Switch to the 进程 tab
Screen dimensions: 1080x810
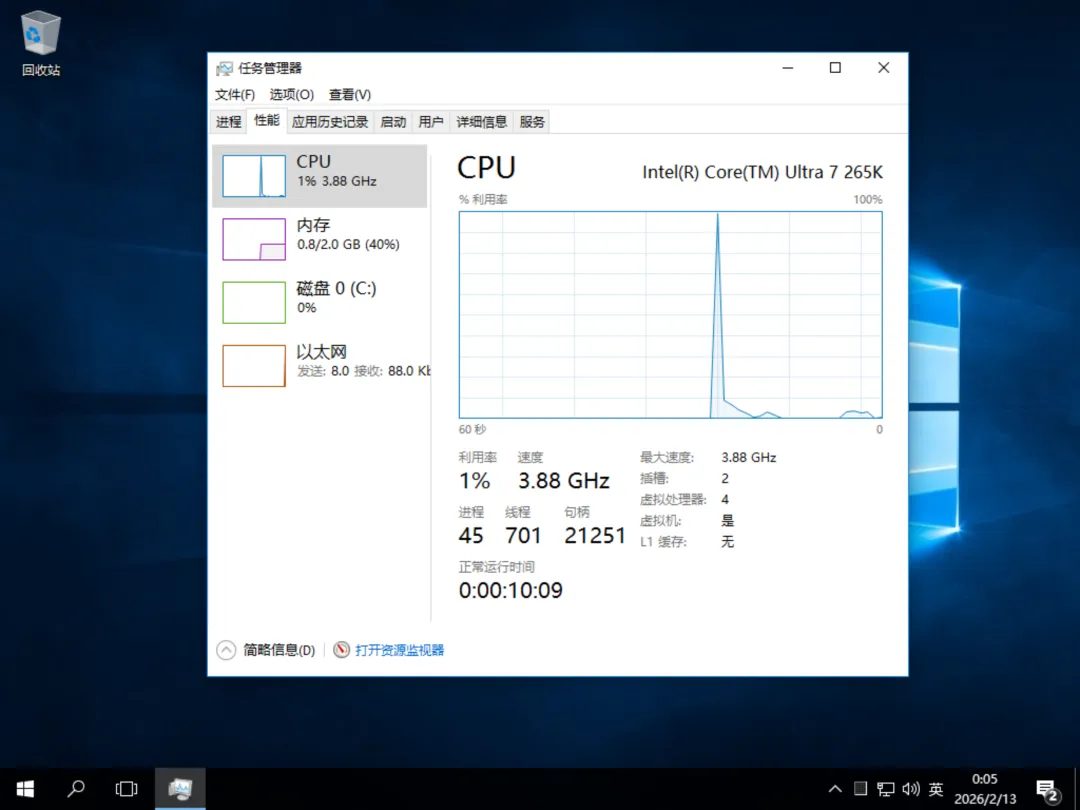(229, 122)
